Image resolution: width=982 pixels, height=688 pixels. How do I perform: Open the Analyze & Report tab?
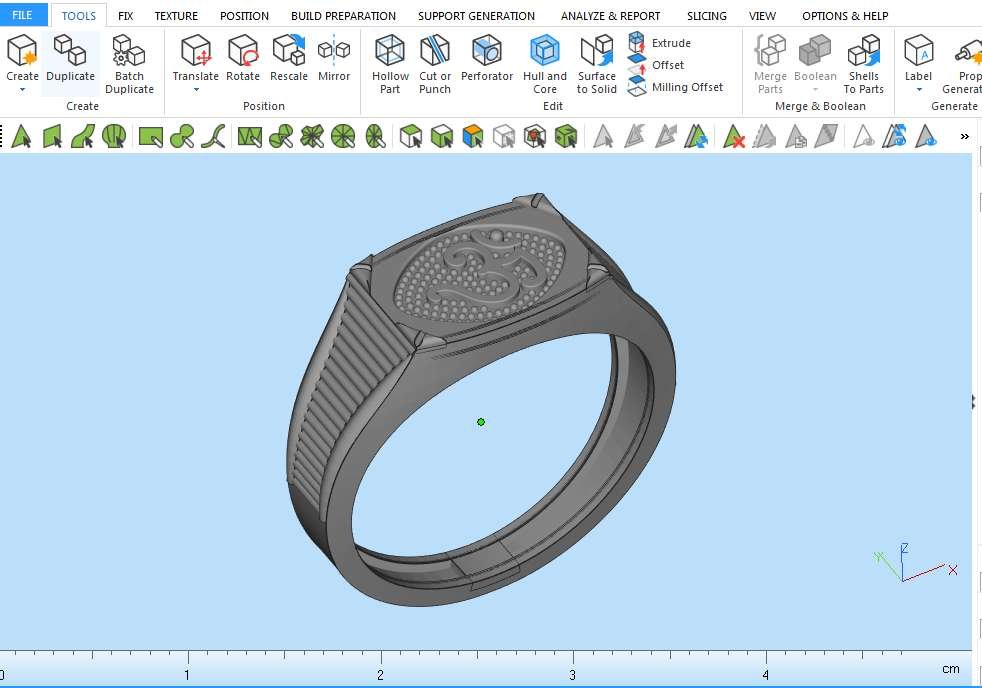click(x=610, y=16)
